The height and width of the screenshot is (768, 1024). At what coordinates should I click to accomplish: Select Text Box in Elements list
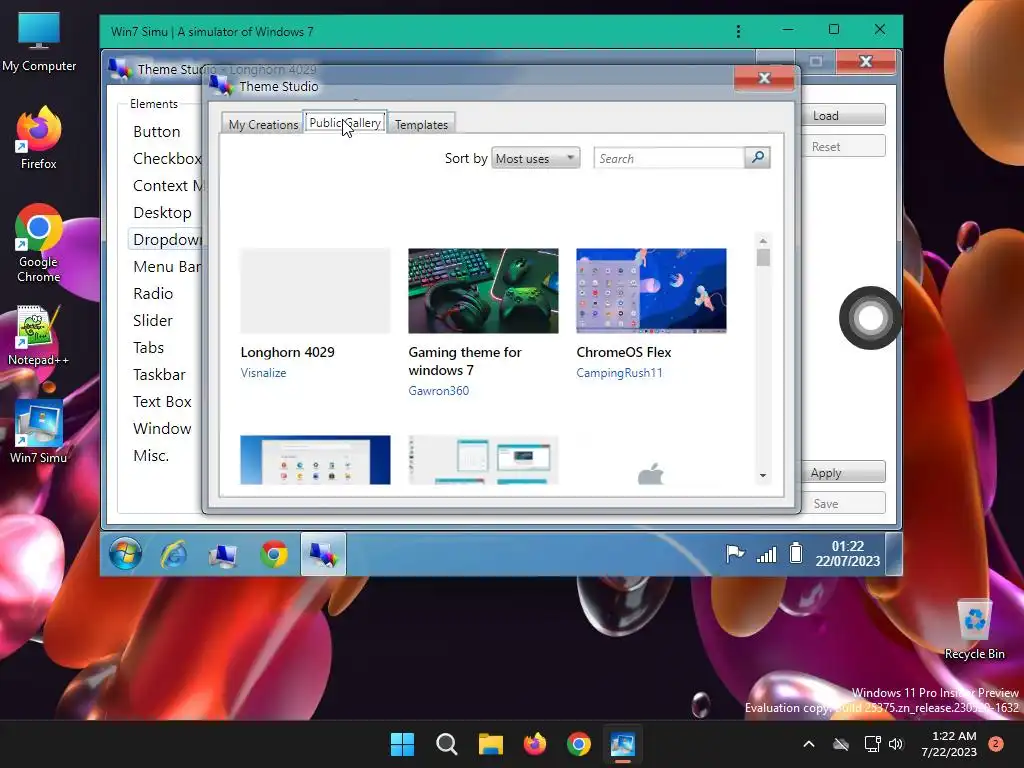[x=162, y=401]
